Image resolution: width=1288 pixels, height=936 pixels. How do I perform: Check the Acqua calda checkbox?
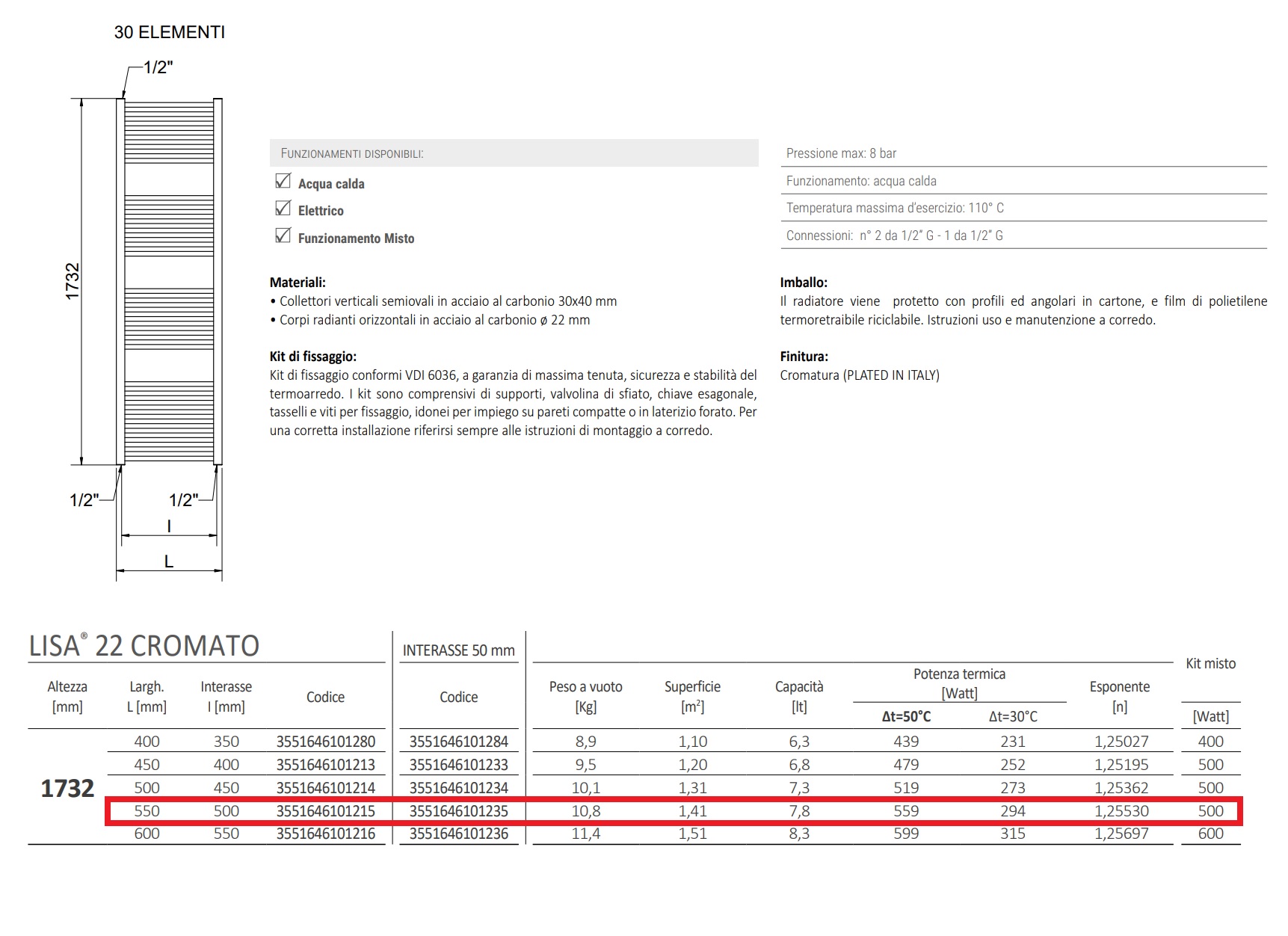coord(283,182)
